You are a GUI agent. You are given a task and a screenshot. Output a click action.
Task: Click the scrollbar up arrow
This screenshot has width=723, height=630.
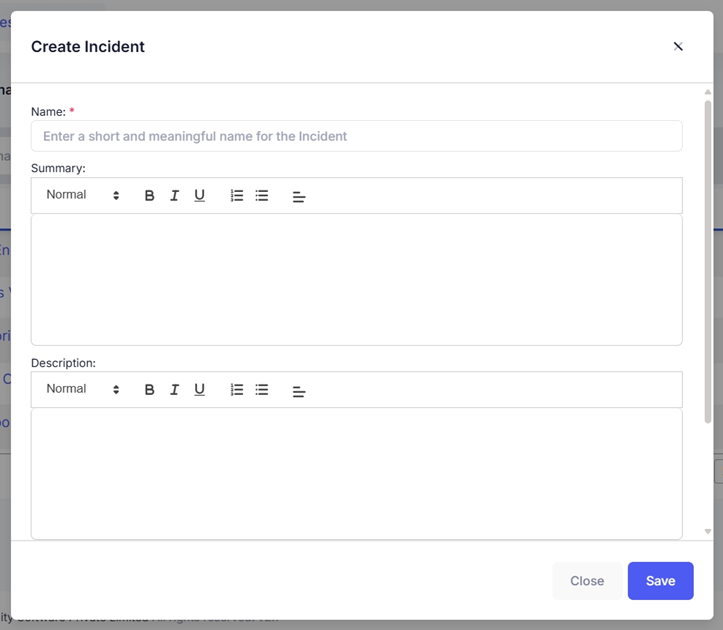point(708,92)
